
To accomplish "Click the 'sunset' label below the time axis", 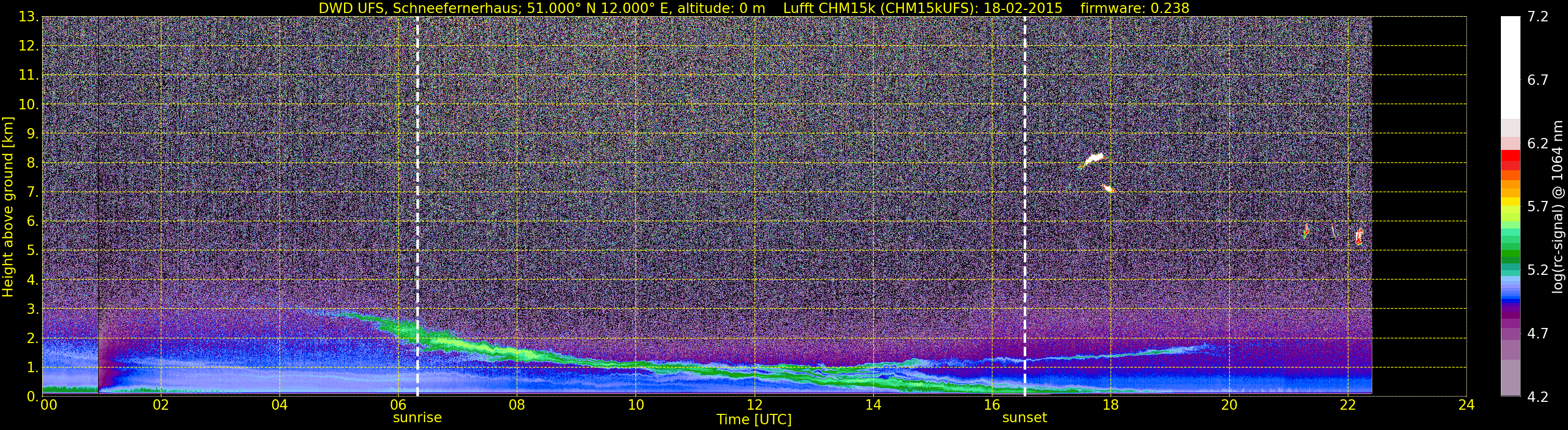I will click(x=1025, y=418).
